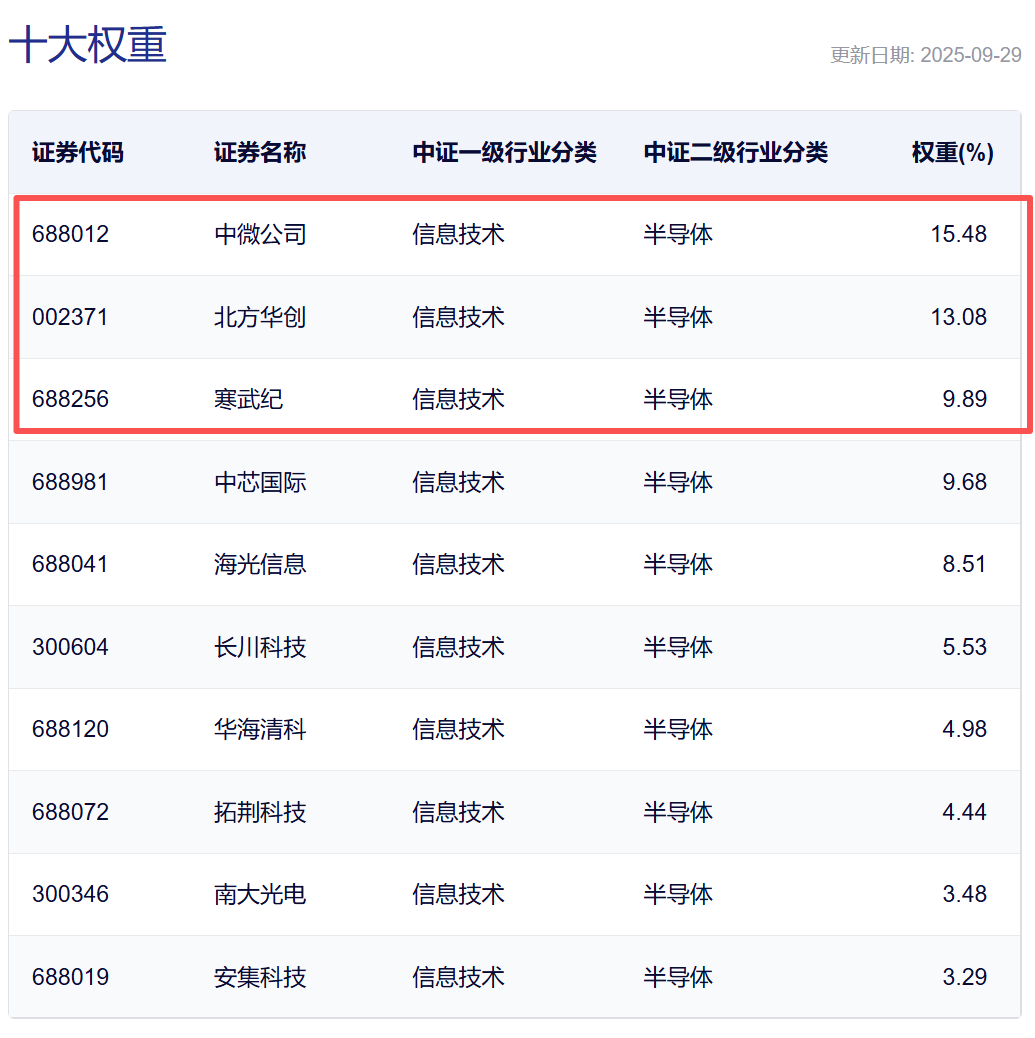Click the 权重(%) column header
The width and height of the screenshot is (1035, 1038).
coord(952,153)
